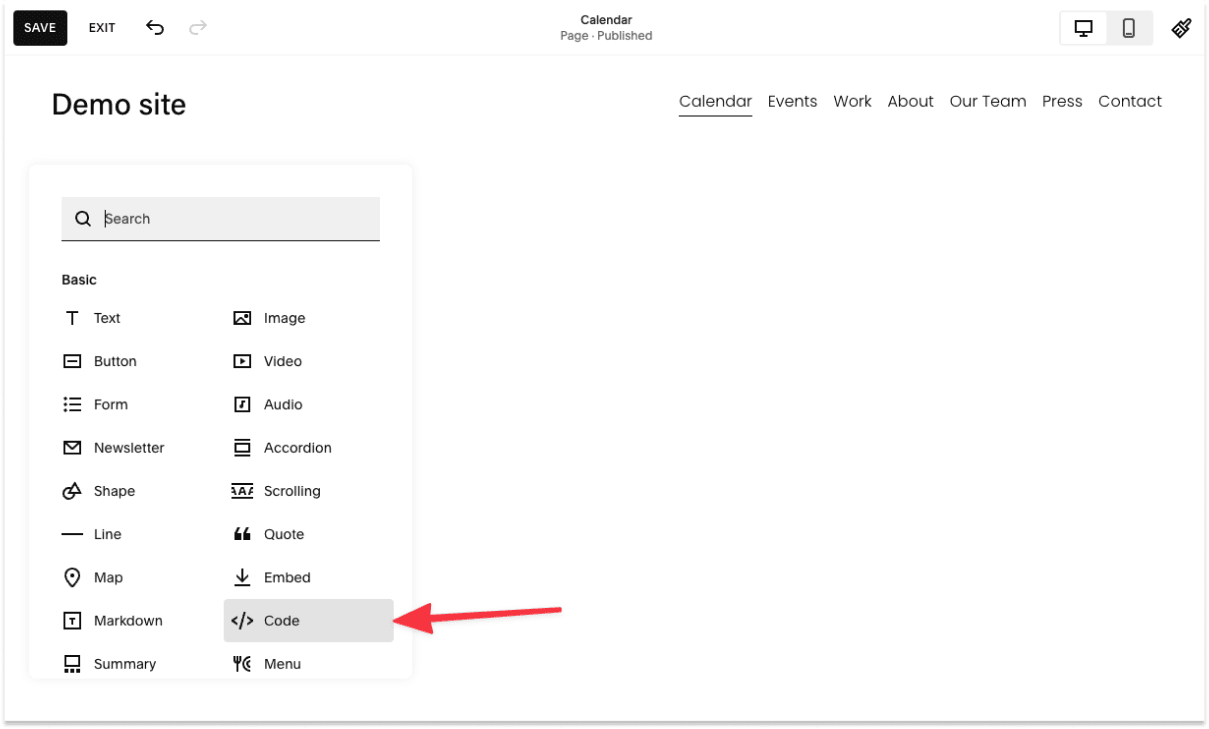Open the Events page tab
The image size is (1209, 729).
792,101
